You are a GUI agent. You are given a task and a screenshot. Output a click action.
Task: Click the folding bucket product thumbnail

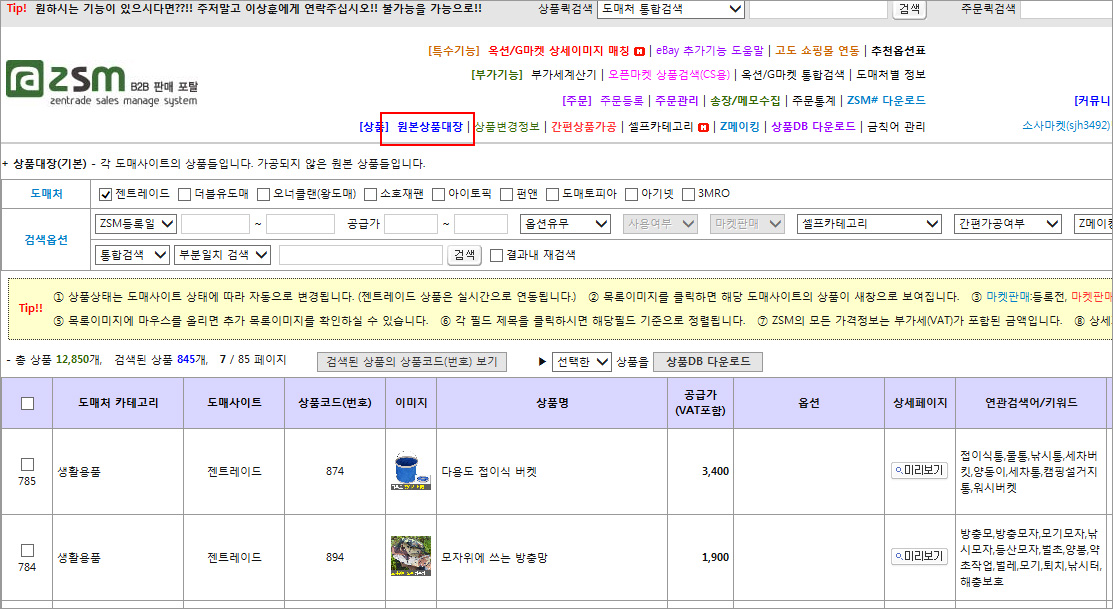tap(410, 471)
